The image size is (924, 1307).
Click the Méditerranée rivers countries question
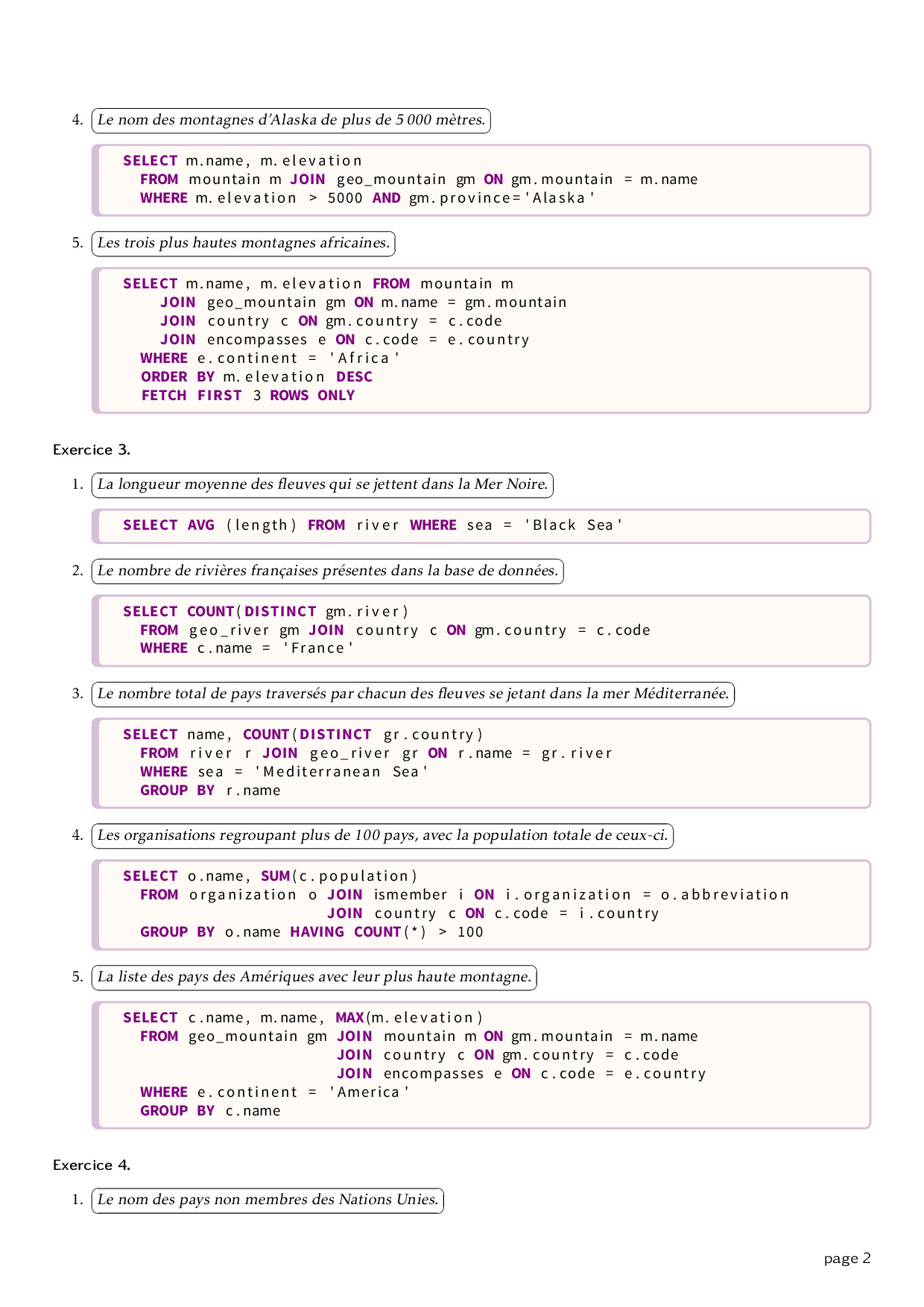(x=412, y=694)
